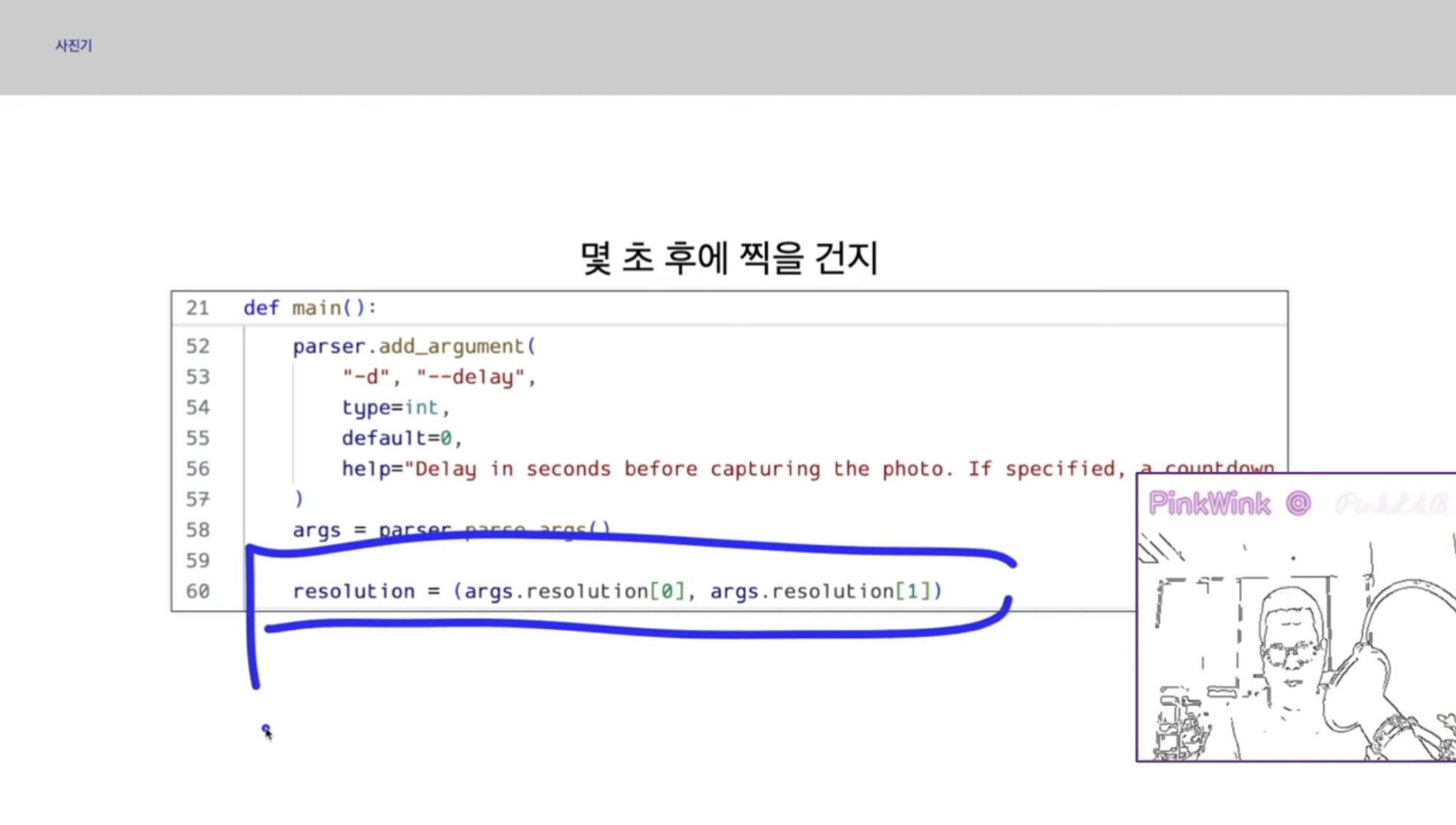Click type=int on line 54
The image size is (1456, 825).
pos(389,408)
